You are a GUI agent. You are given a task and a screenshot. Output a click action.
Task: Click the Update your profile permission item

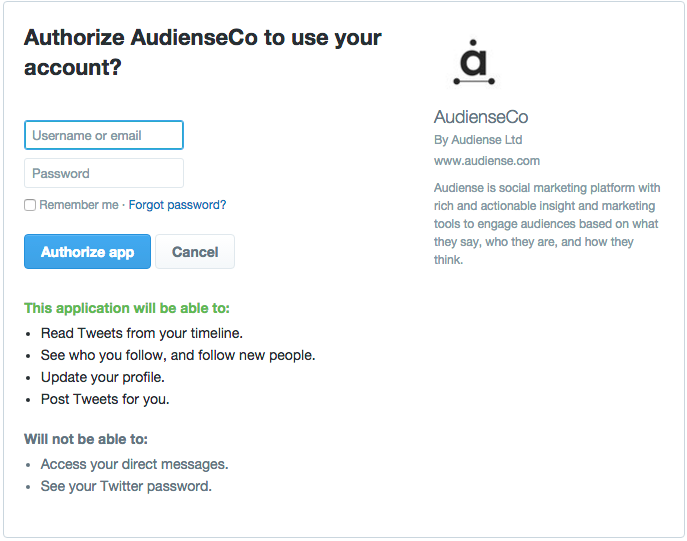click(103, 377)
